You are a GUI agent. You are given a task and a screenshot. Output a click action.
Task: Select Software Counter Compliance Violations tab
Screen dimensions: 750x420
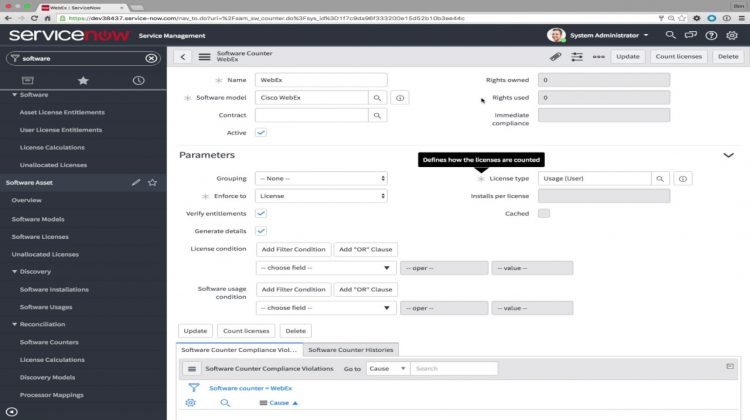[x=239, y=350]
